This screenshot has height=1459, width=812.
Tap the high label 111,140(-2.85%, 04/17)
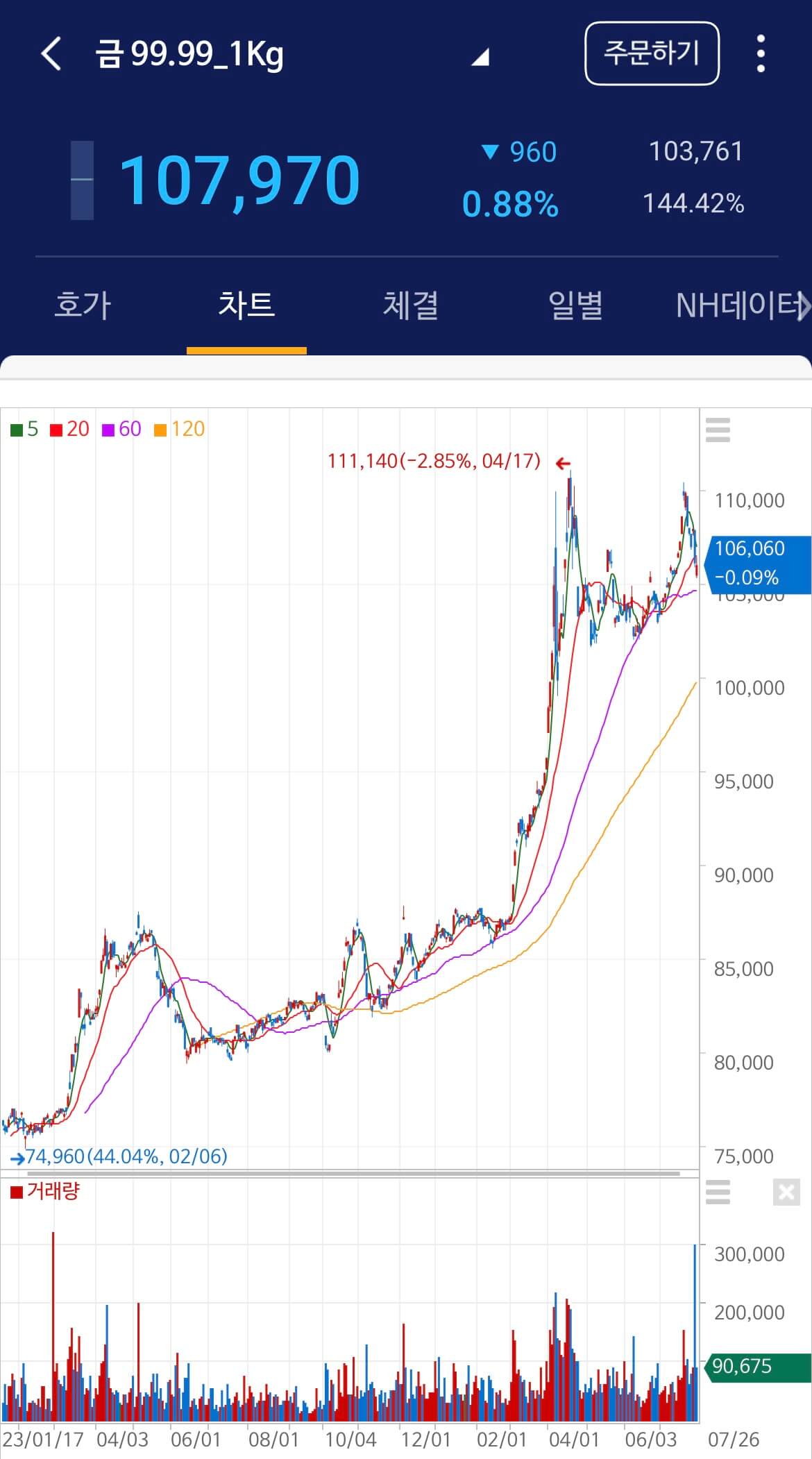pos(434,461)
